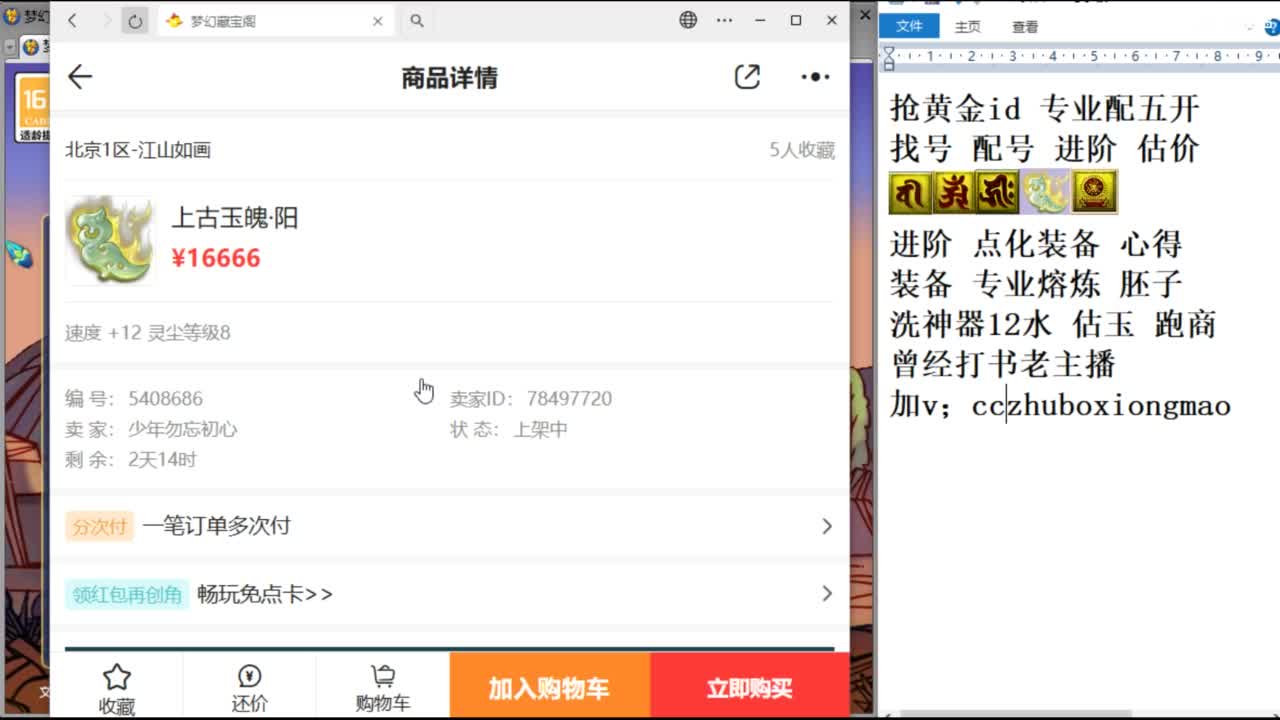Screen dimensions: 1280x720
Task: Switch to the 查看 tab in WordPad
Action: point(1025,28)
